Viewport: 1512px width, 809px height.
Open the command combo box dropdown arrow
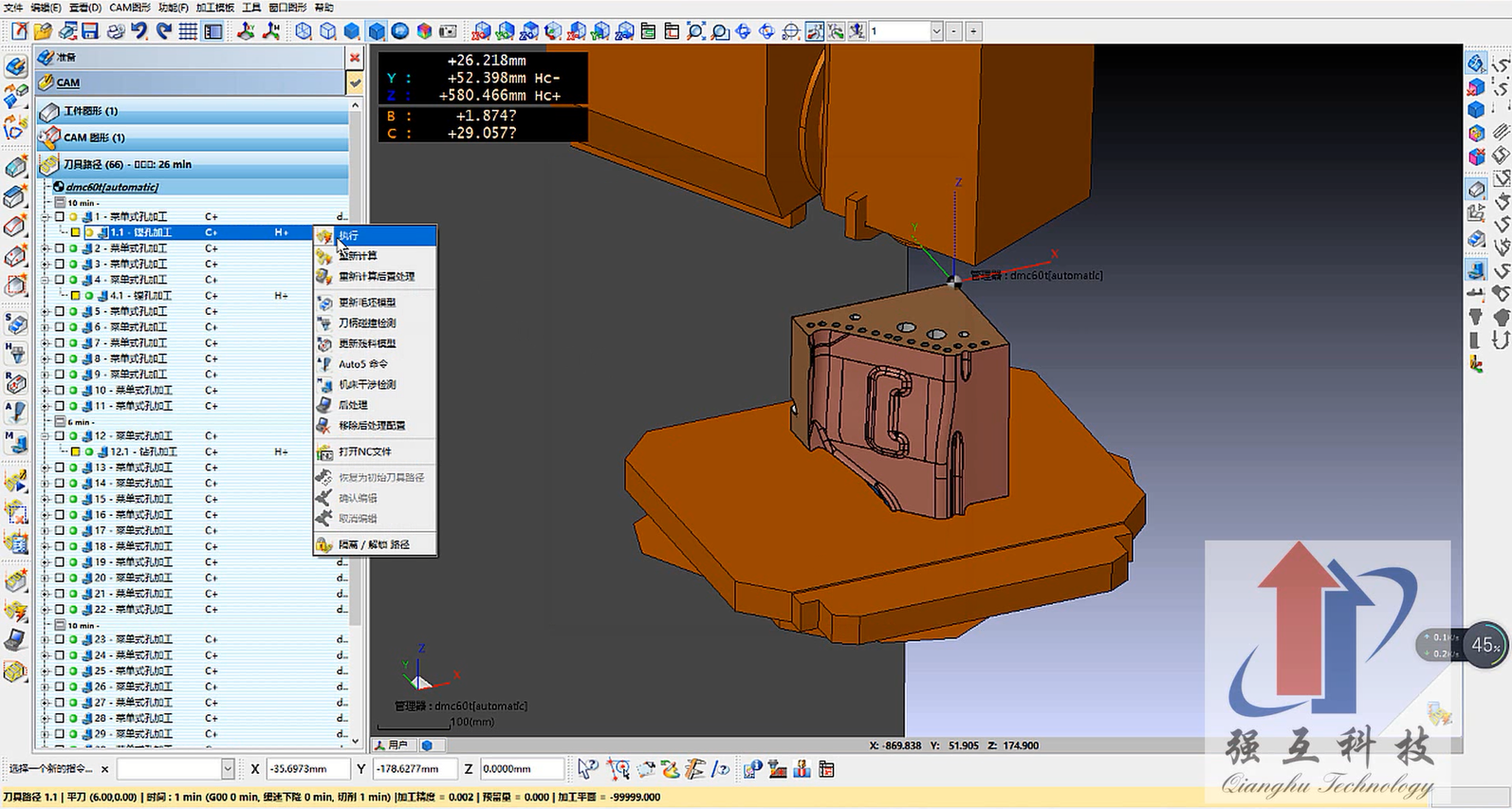click(x=228, y=769)
